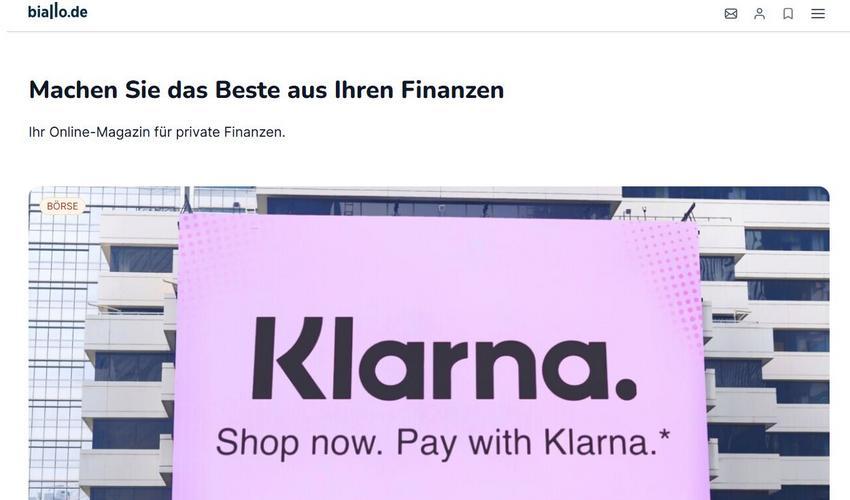Open the user account icon
Screen dimensions: 850x500
[x=759, y=14]
